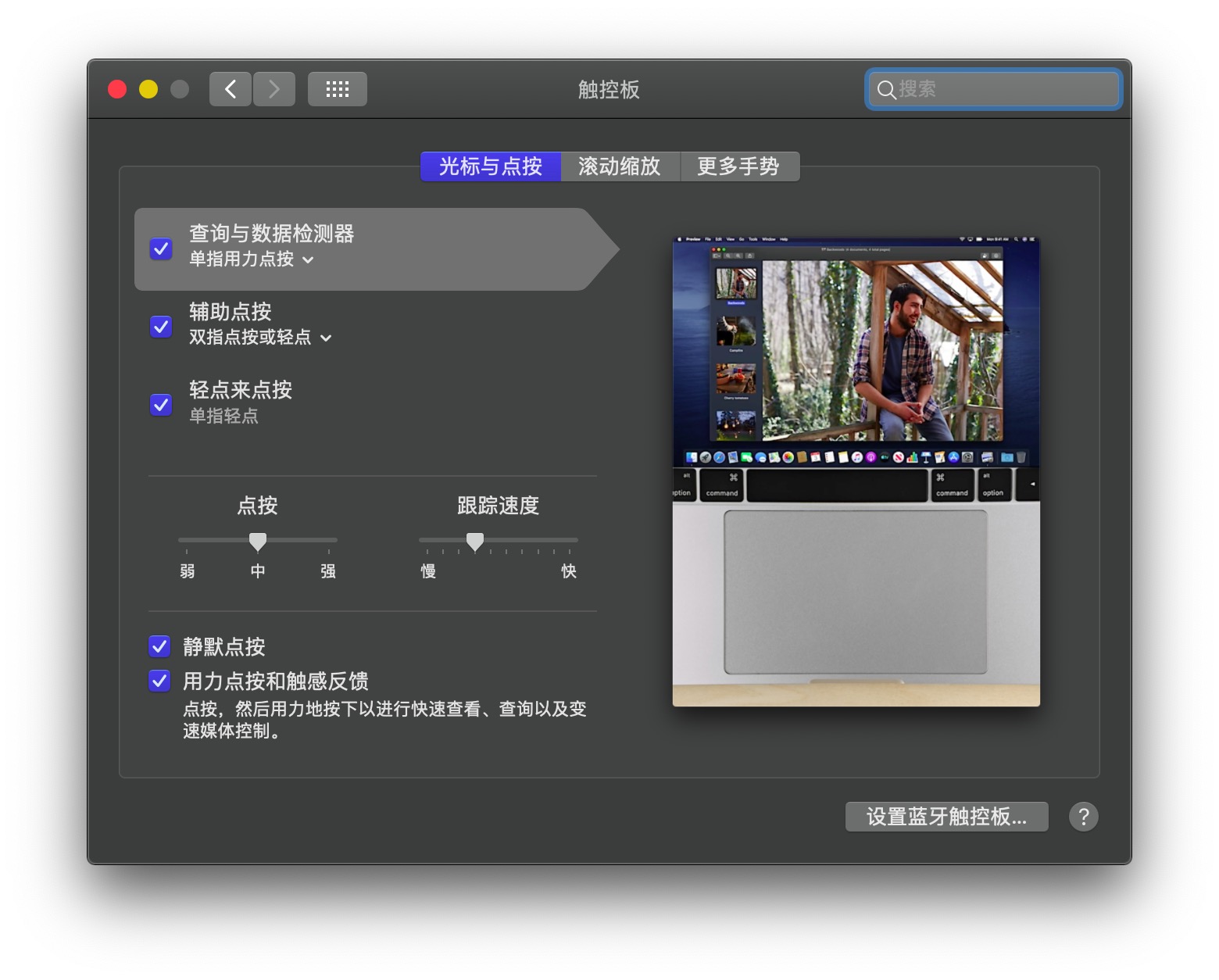
Task: Click the 设置蓝牙触控板 button
Action: tap(946, 817)
